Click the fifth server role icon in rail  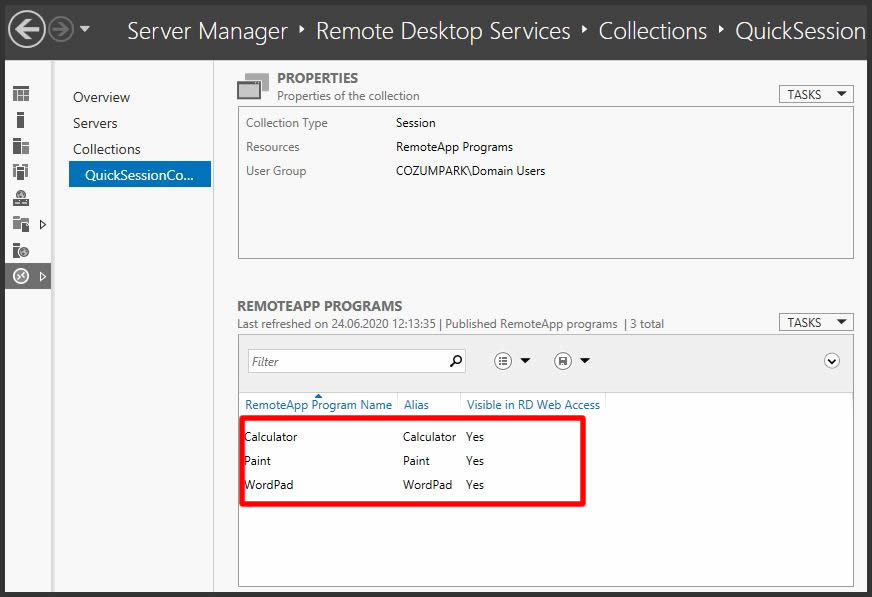click(x=21, y=198)
